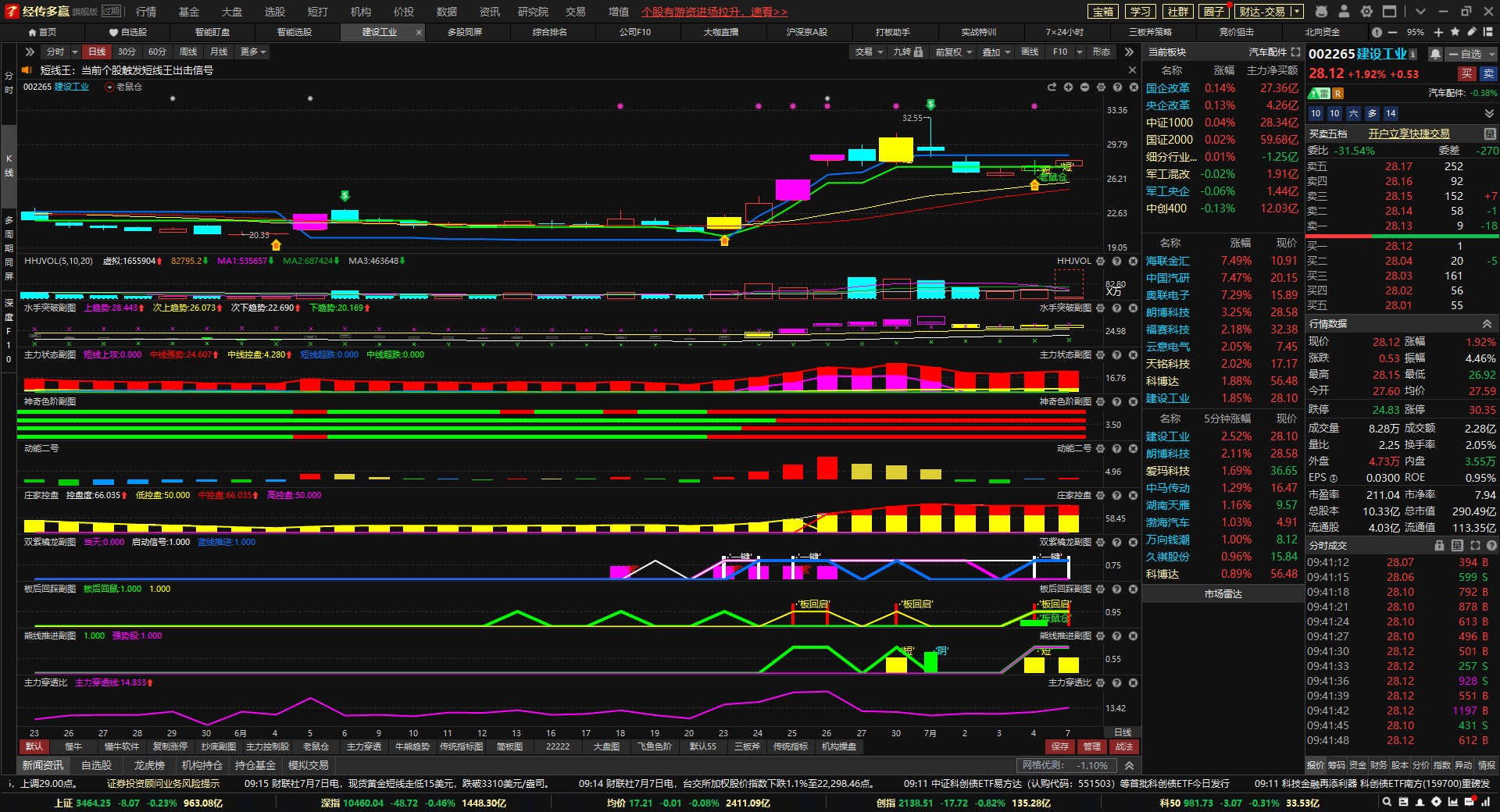The height and width of the screenshot is (812, 1500).
Task: Click the 个股有游资进场拉升 promo link
Action: (714, 12)
